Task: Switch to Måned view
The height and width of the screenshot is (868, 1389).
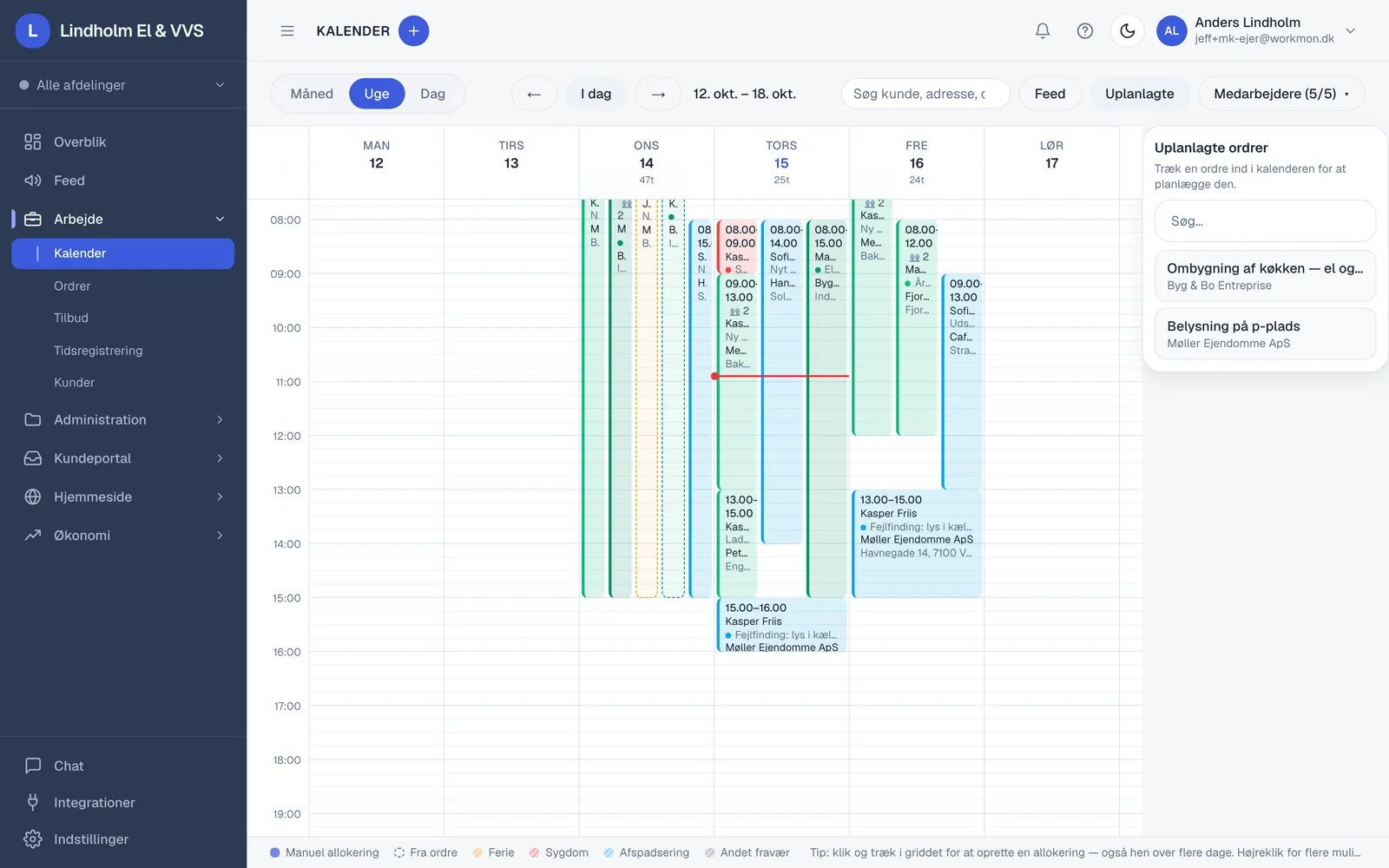Action: point(312,94)
